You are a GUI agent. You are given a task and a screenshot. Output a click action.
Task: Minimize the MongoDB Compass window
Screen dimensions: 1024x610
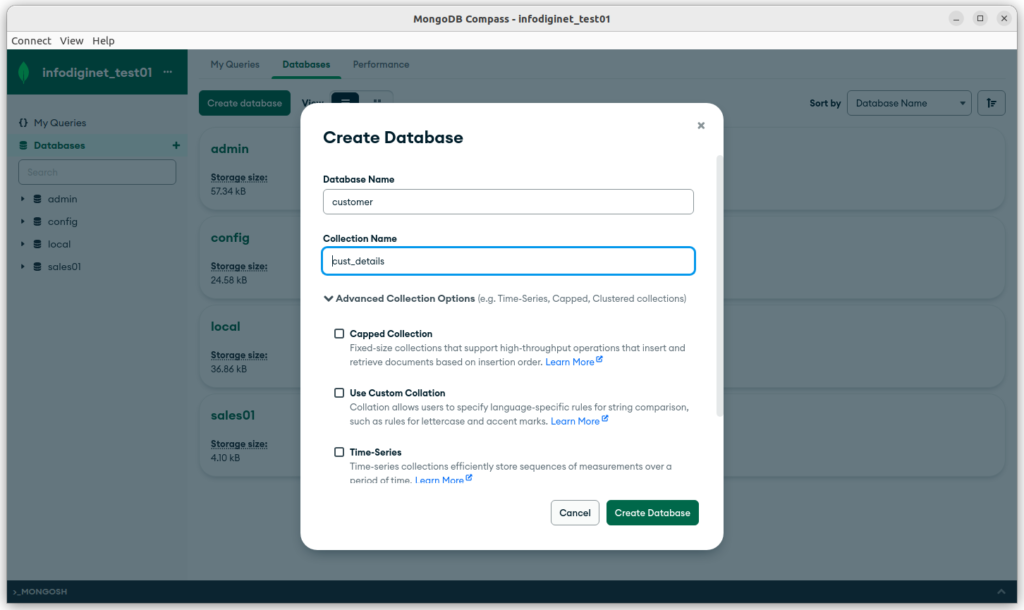click(956, 18)
